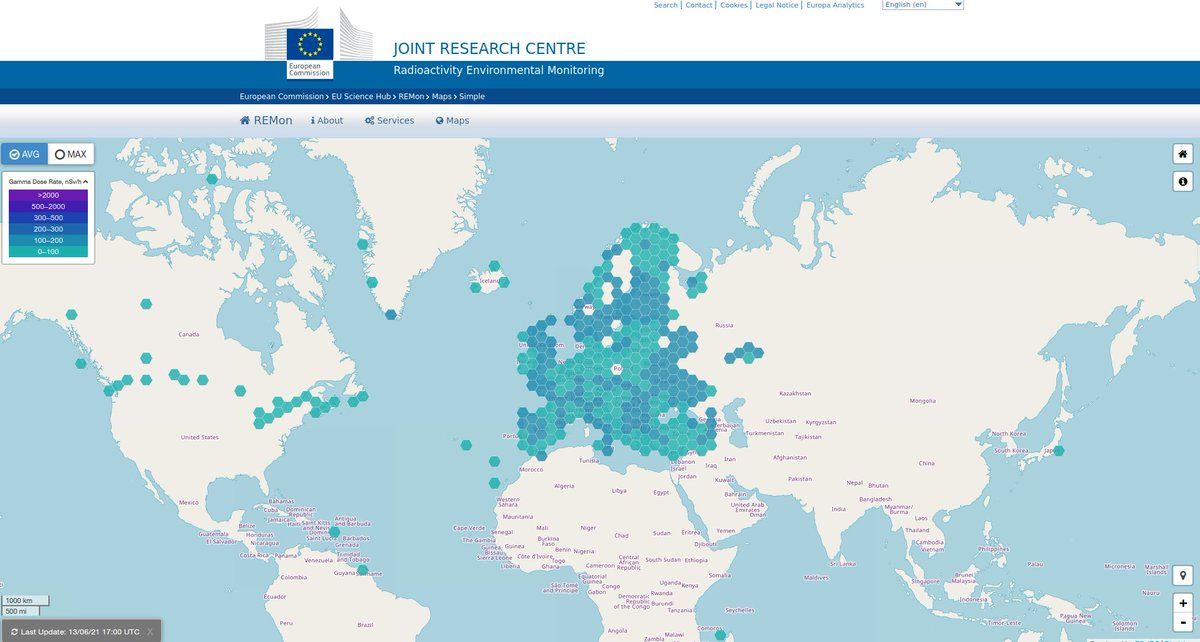Click the Libya label on the map
Screen dimensions: 1200x642
[x=619, y=490]
